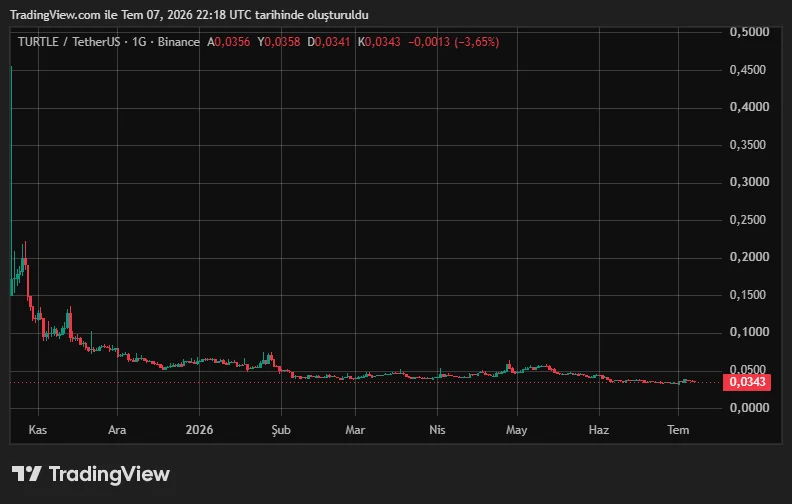
Task: Click the Şub month label on time axis
Action: click(x=281, y=430)
